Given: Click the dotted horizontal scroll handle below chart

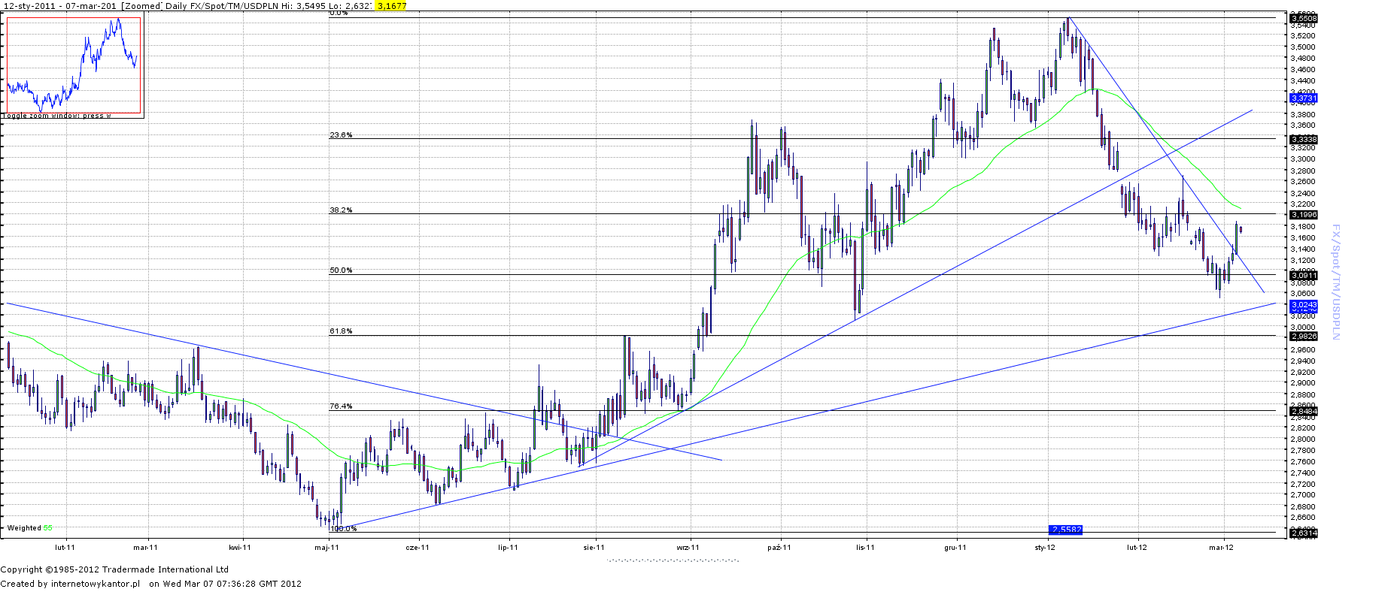Looking at the screenshot, I should 672,560.
